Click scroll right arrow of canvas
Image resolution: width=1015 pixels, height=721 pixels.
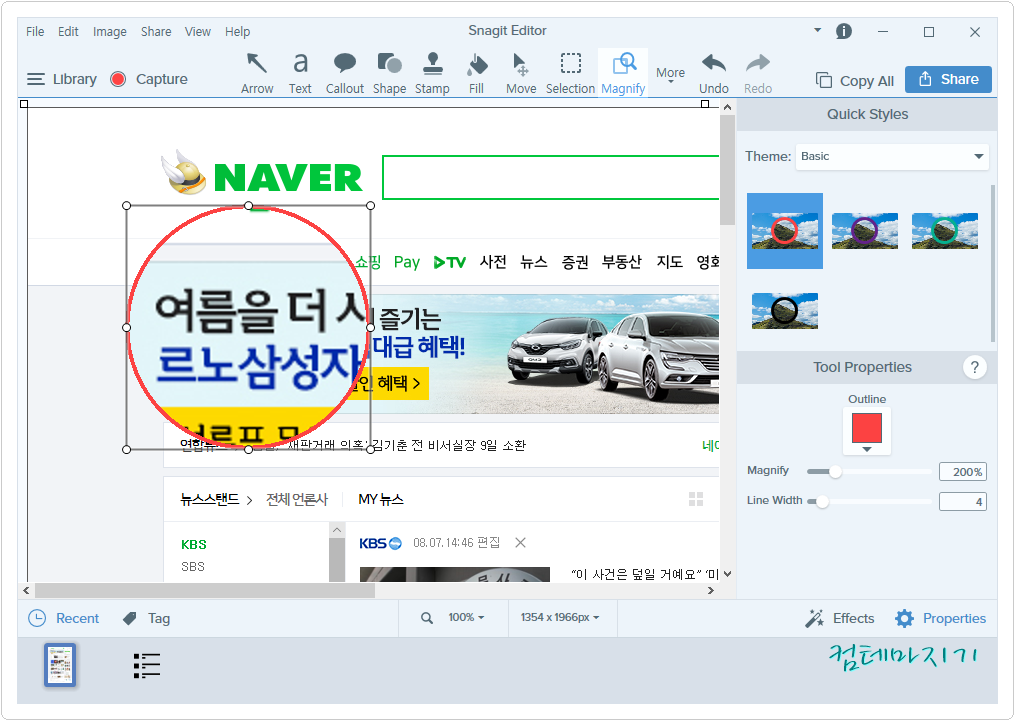click(x=711, y=590)
